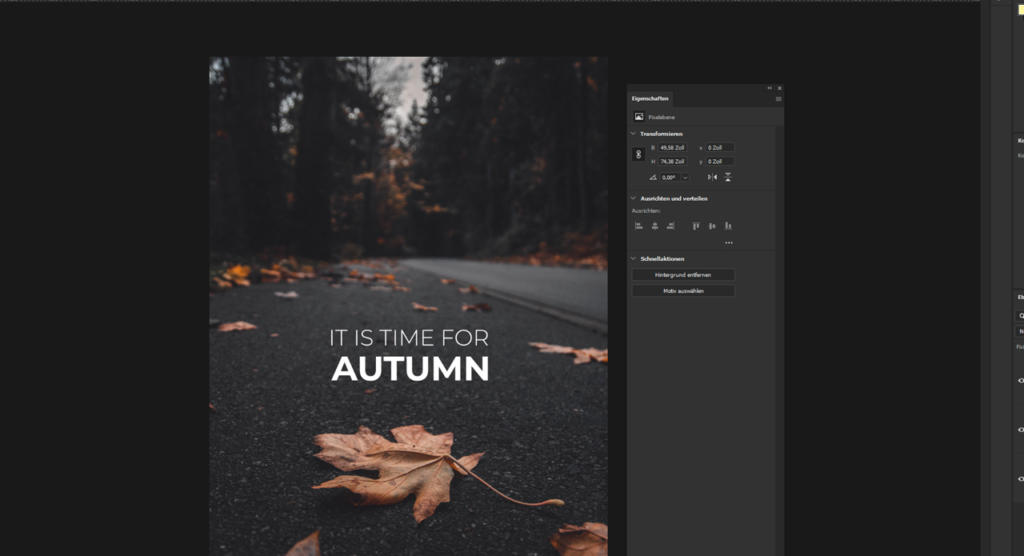This screenshot has width=1024, height=556.
Task: Collapse the Schnellaktionen section
Action: click(633, 259)
